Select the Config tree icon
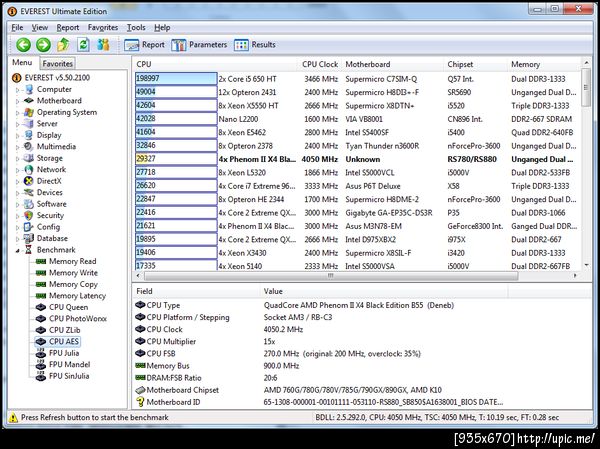 [x=29, y=227]
